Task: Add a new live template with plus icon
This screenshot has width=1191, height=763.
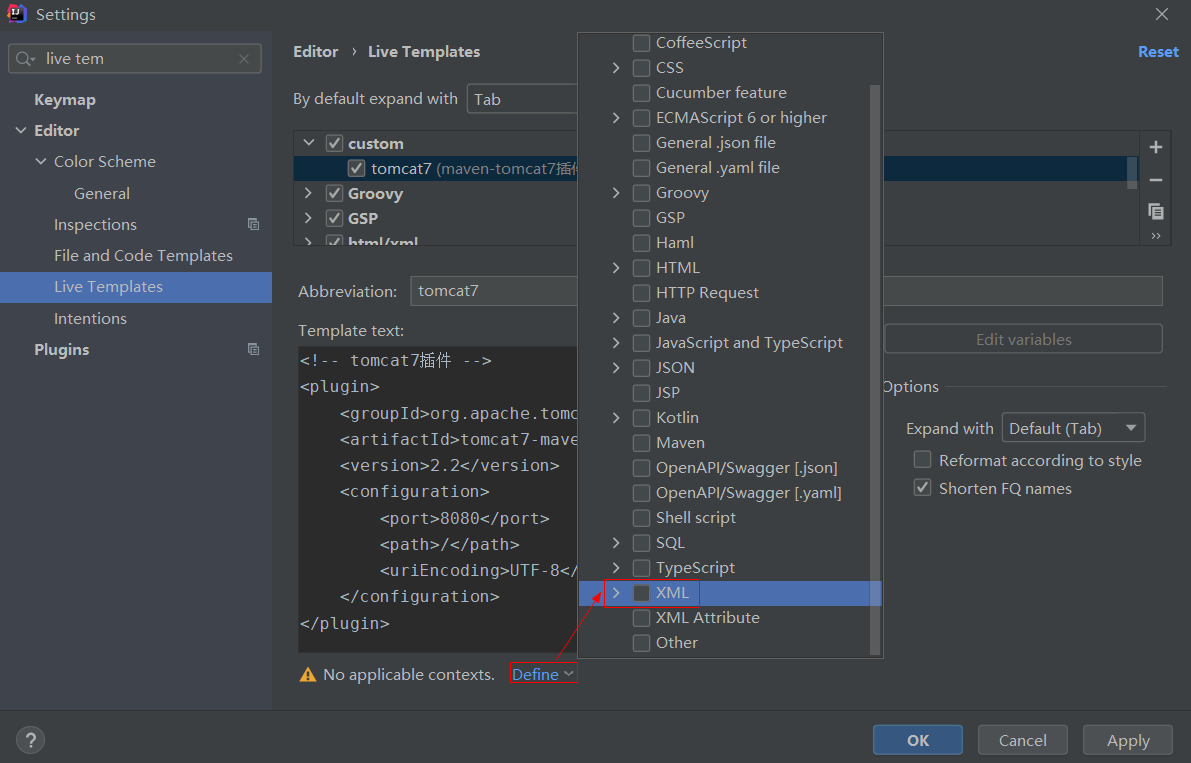Action: point(1155,147)
